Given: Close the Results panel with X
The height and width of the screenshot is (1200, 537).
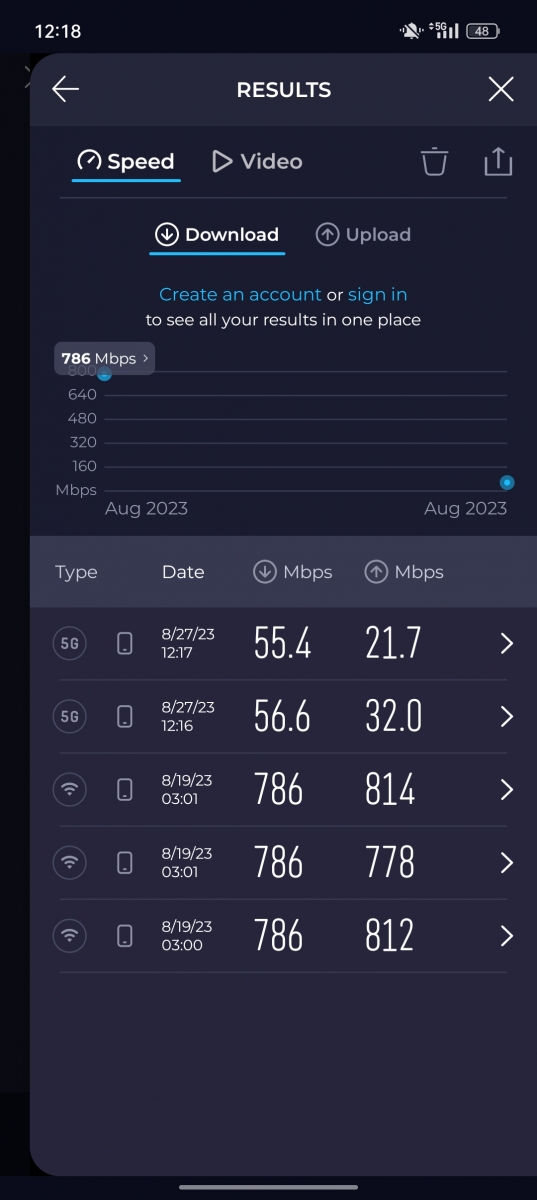Looking at the screenshot, I should click(501, 89).
